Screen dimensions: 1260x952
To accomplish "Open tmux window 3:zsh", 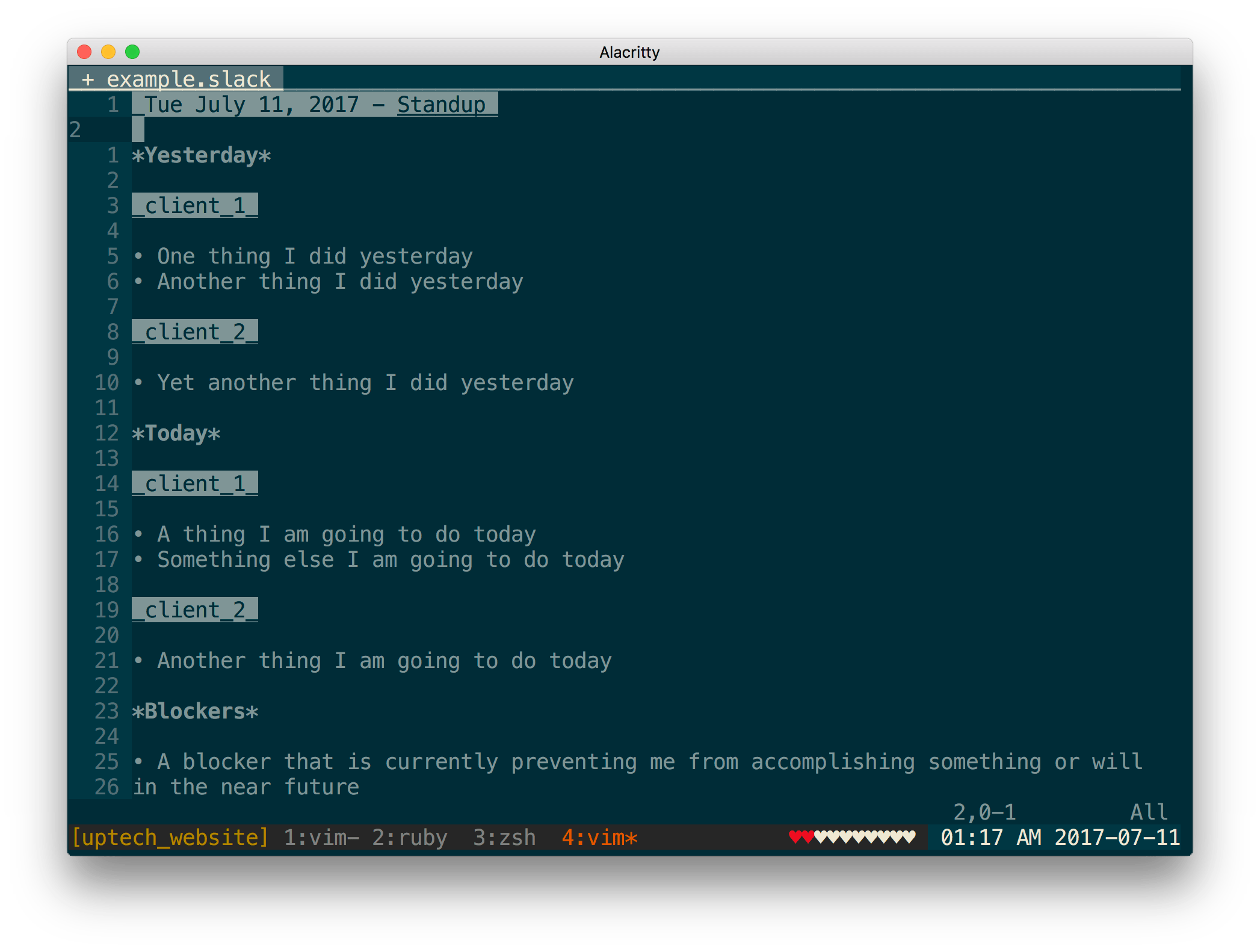I will (504, 837).
